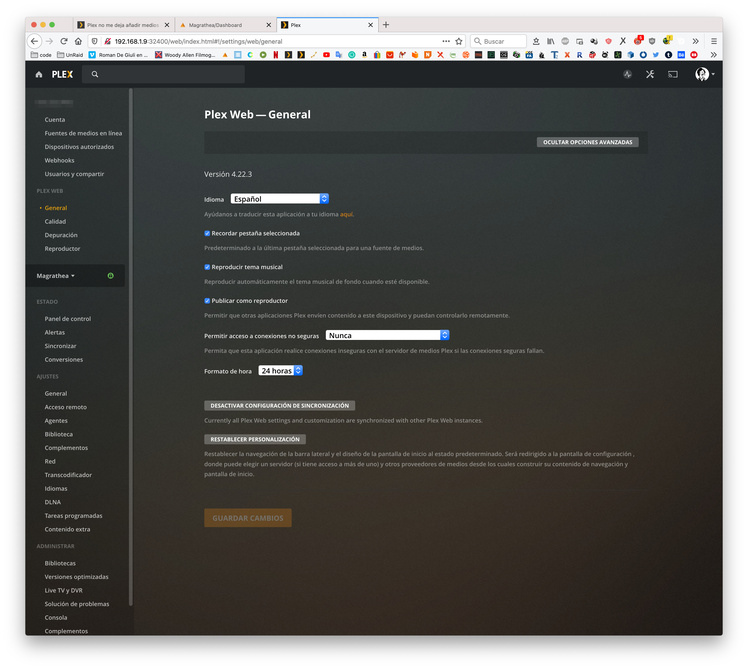This screenshot has width=748, height=669.
Task: Open Reproductor settings section
Action: 62,249
